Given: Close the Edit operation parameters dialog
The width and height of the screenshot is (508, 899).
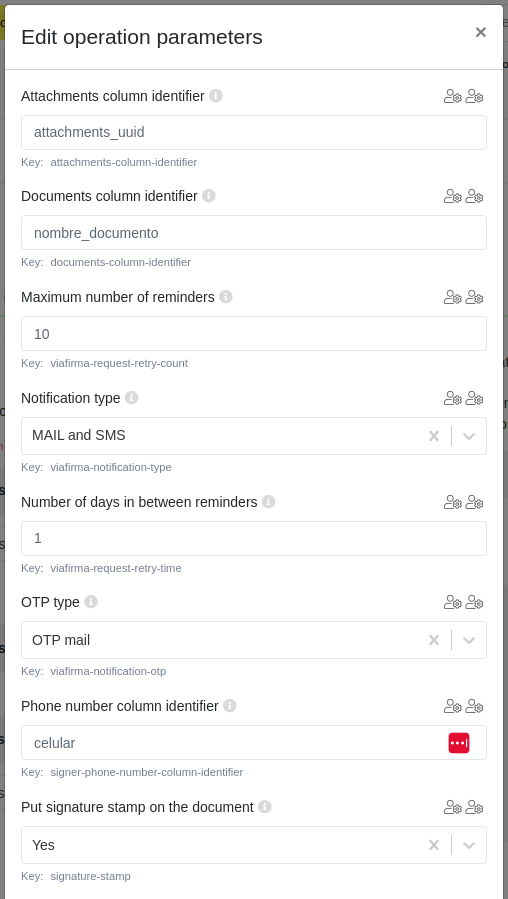Looking at the screenshot, I should click(x=480, y=33).
